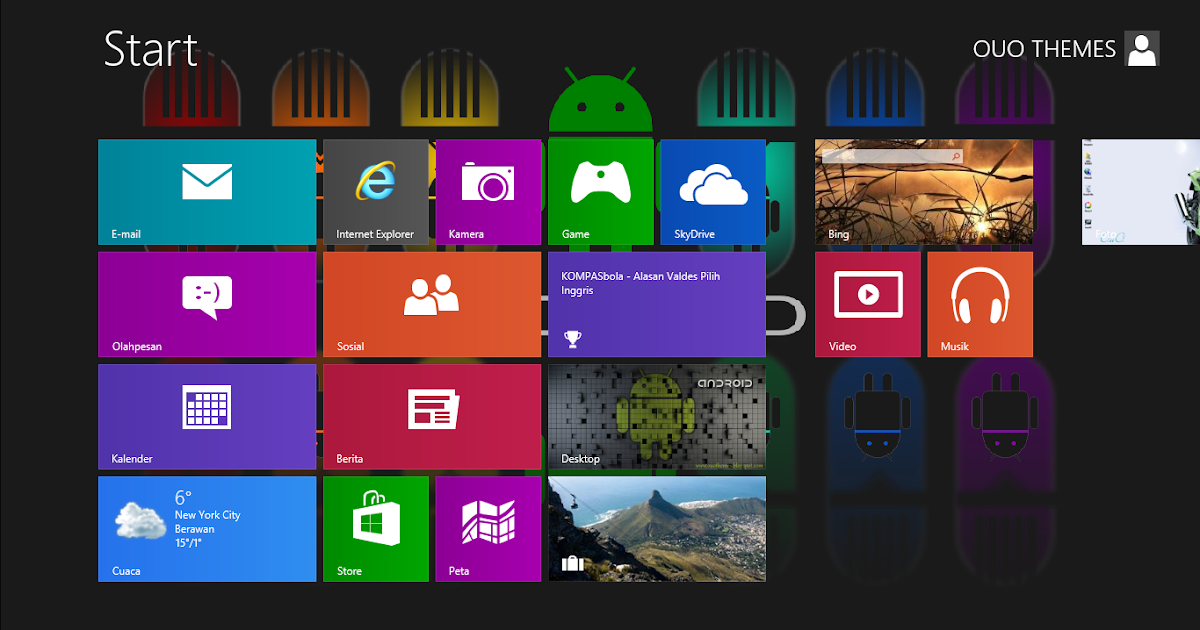Open the Store tile
The height and width of the screenshot is (630, 1200).
click(x=376, y=529)
